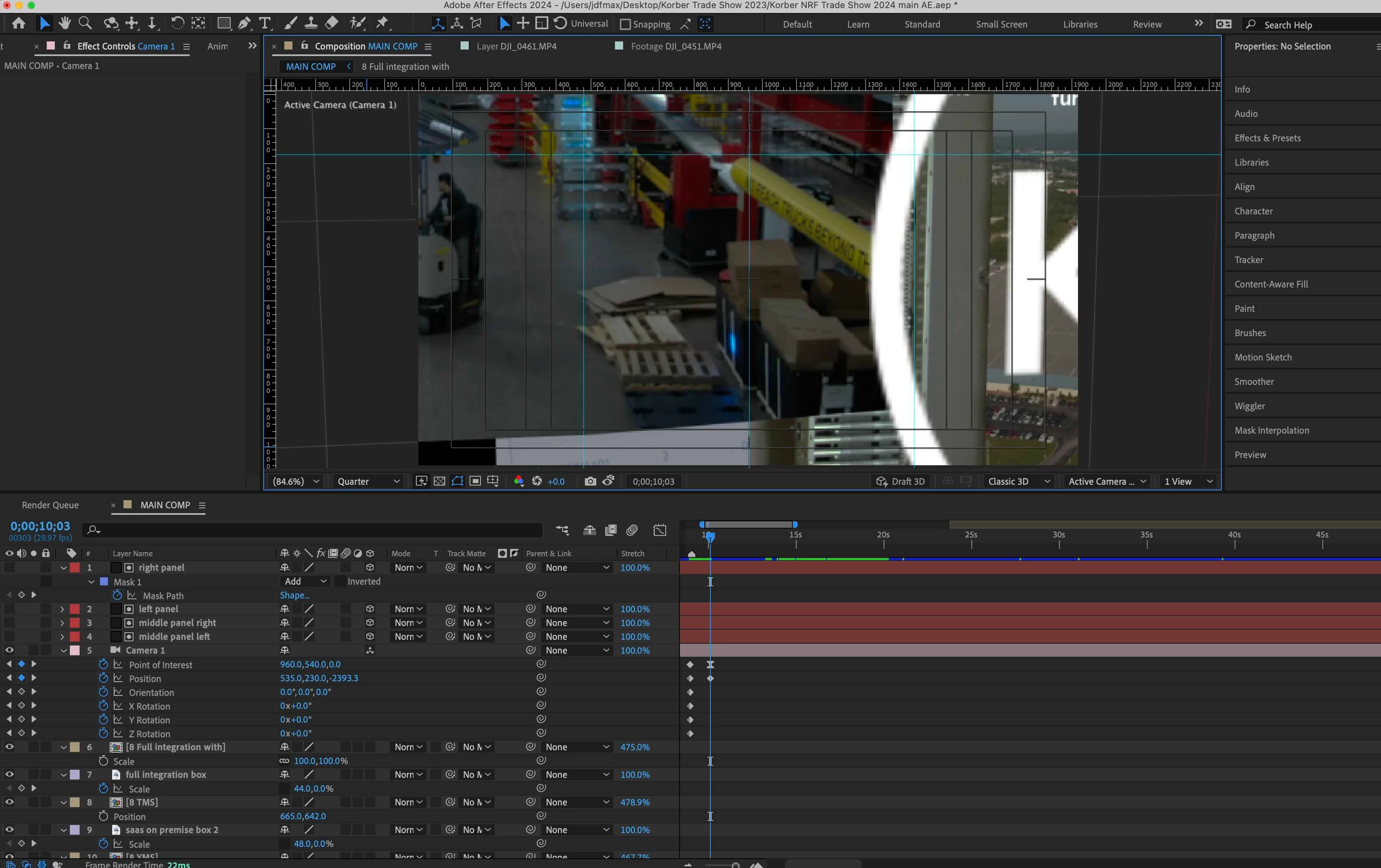Viewport: 1381px width, 868px height.
Task: Select the Puppet Pin tool
Action: pyautogui.click(x=382, y=24)
